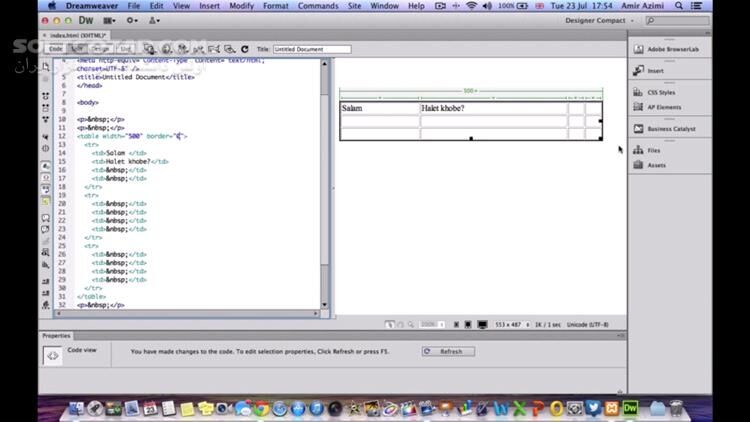Click the Title input field

pyautogui.click(x=311, y=48)
